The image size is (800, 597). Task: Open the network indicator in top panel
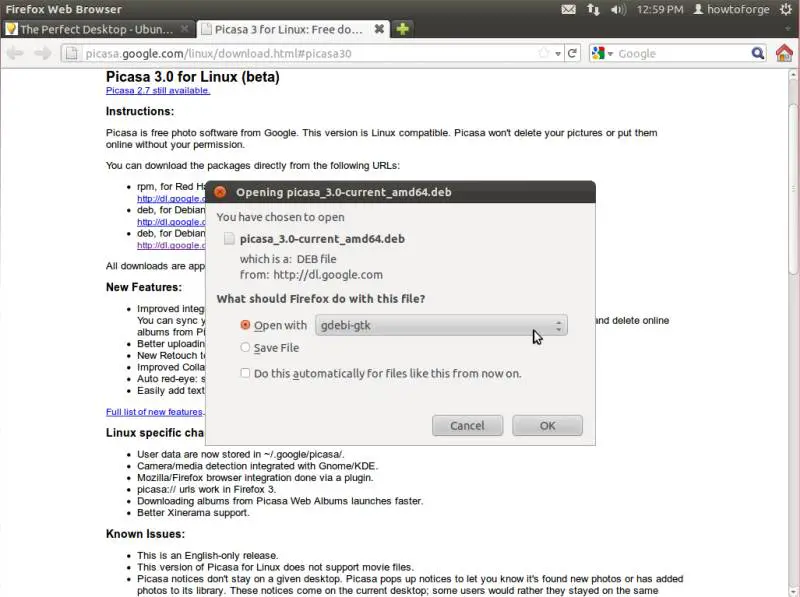pos(593,9)
